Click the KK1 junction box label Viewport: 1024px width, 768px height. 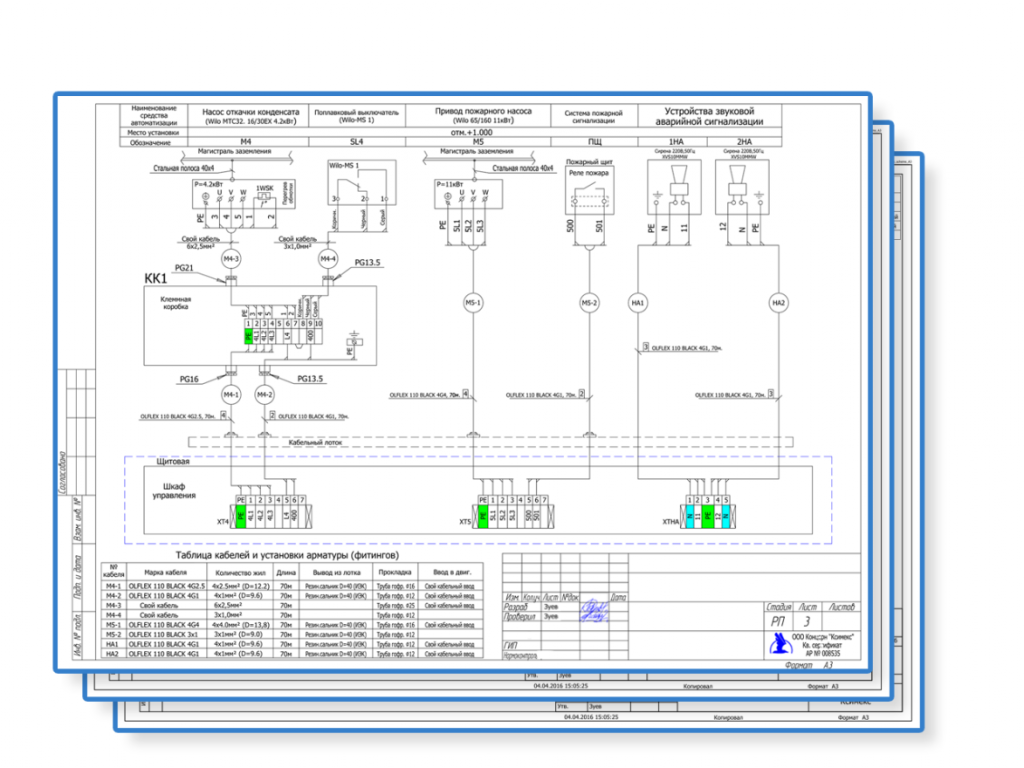pos(155,279)
